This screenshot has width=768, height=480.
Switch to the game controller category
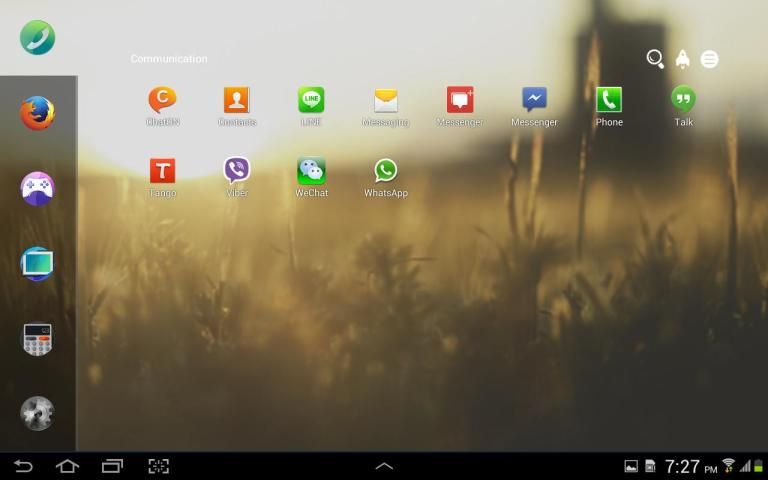coord(37,188)
